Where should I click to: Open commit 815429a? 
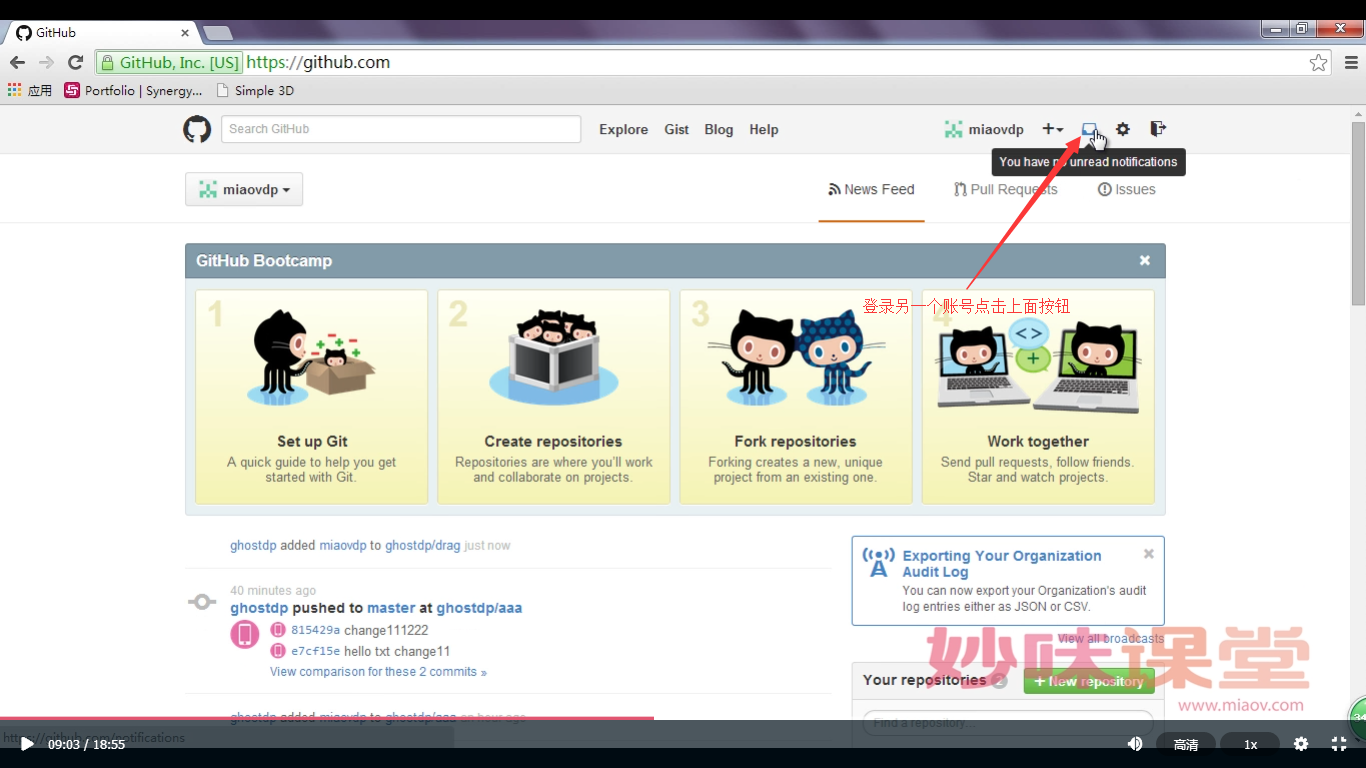(x=315, y=630)
